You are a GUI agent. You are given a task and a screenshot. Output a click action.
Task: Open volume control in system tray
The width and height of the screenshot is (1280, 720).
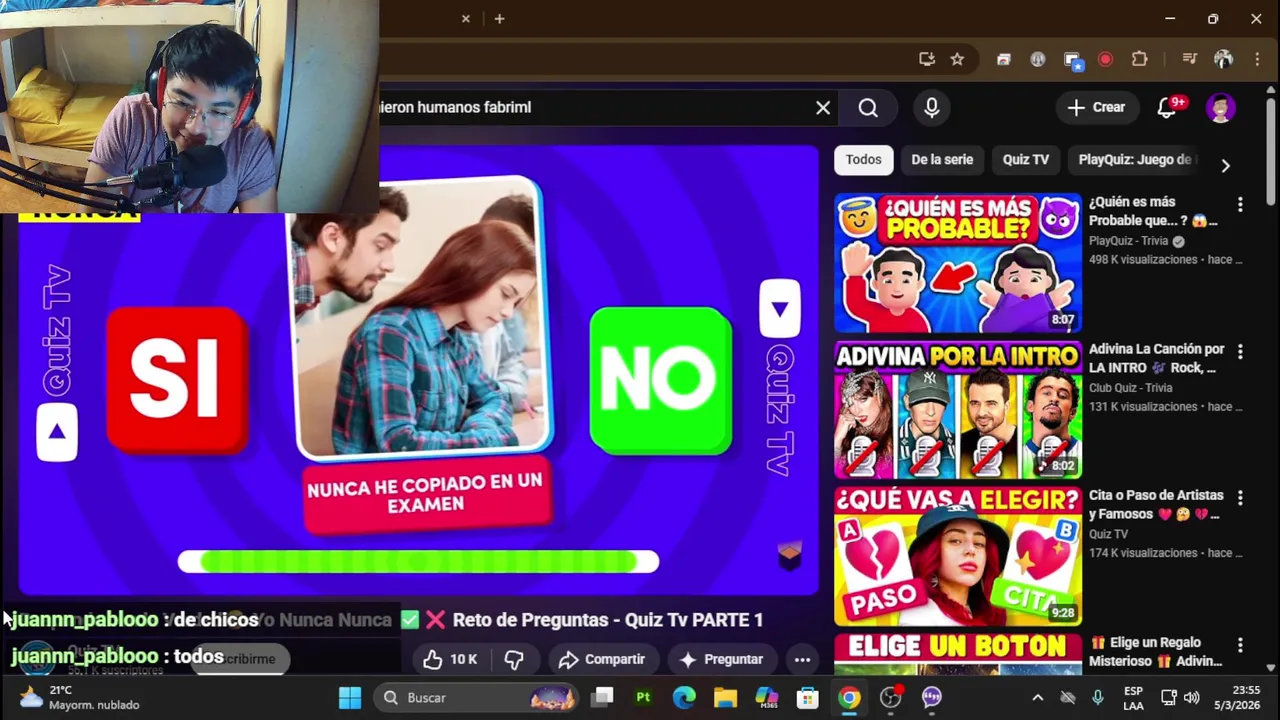tap(1191, 697)
